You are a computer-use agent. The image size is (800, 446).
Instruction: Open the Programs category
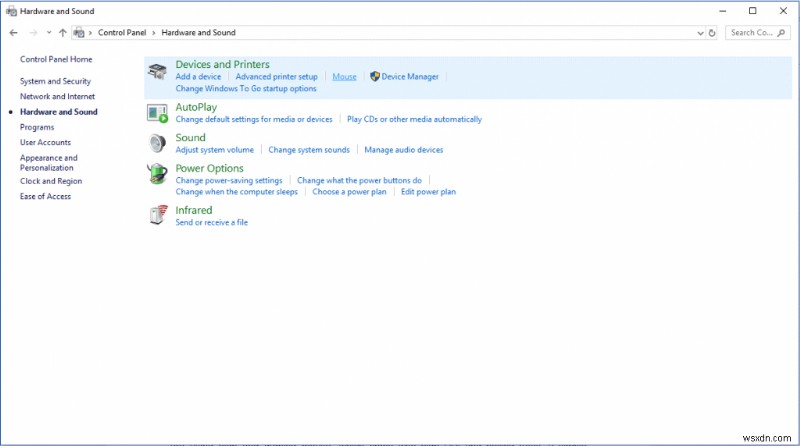[37, 127]
